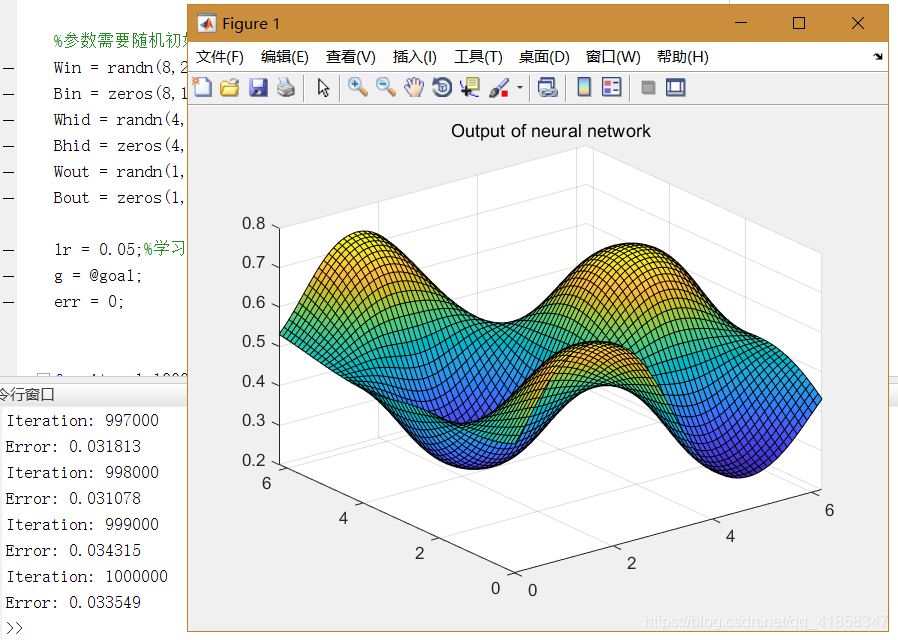Click 'Iteration: 998000' output line
Viewport: 898px width, 640px height.
(x=82, y=472)
